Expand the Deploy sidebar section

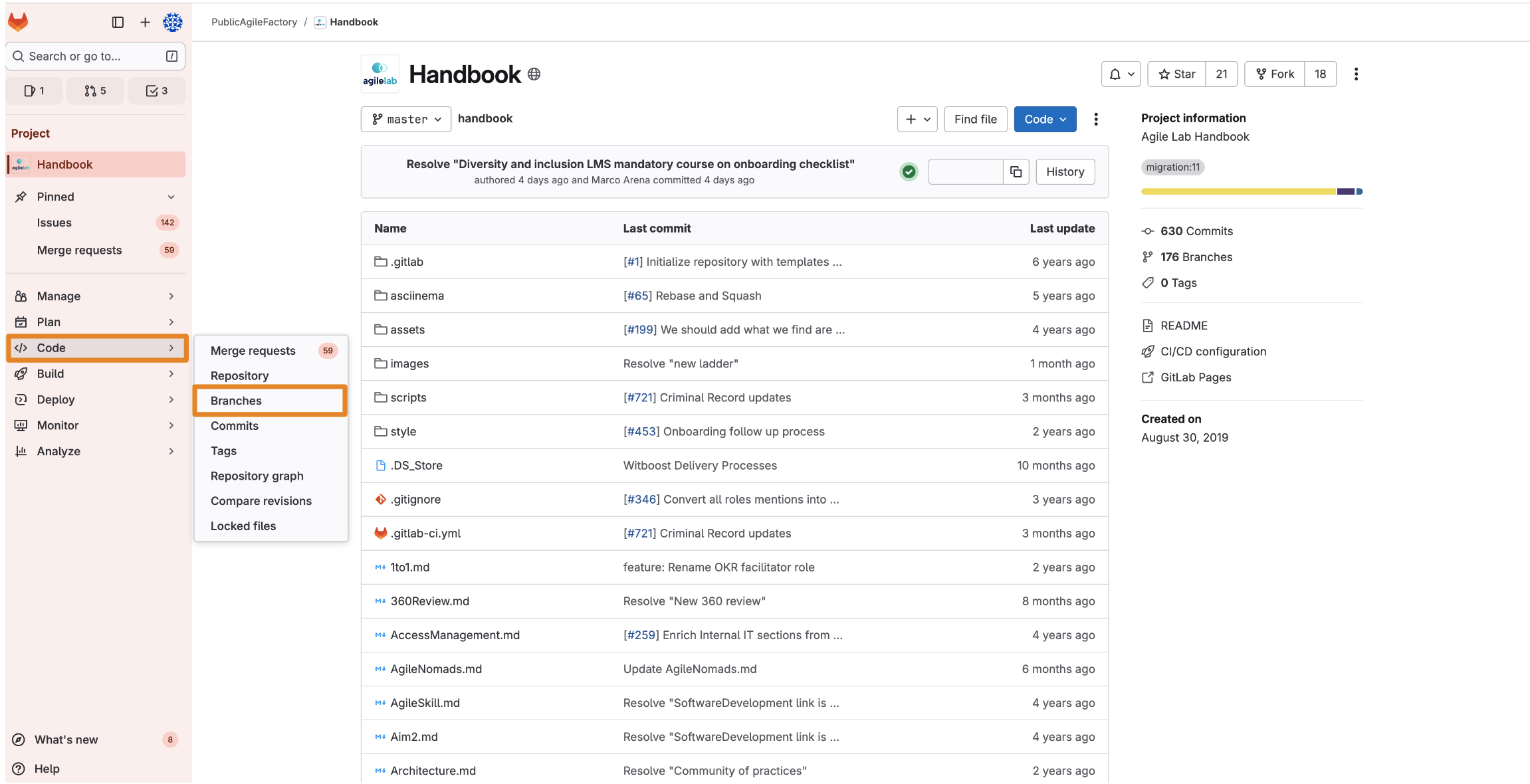point(96,400)
